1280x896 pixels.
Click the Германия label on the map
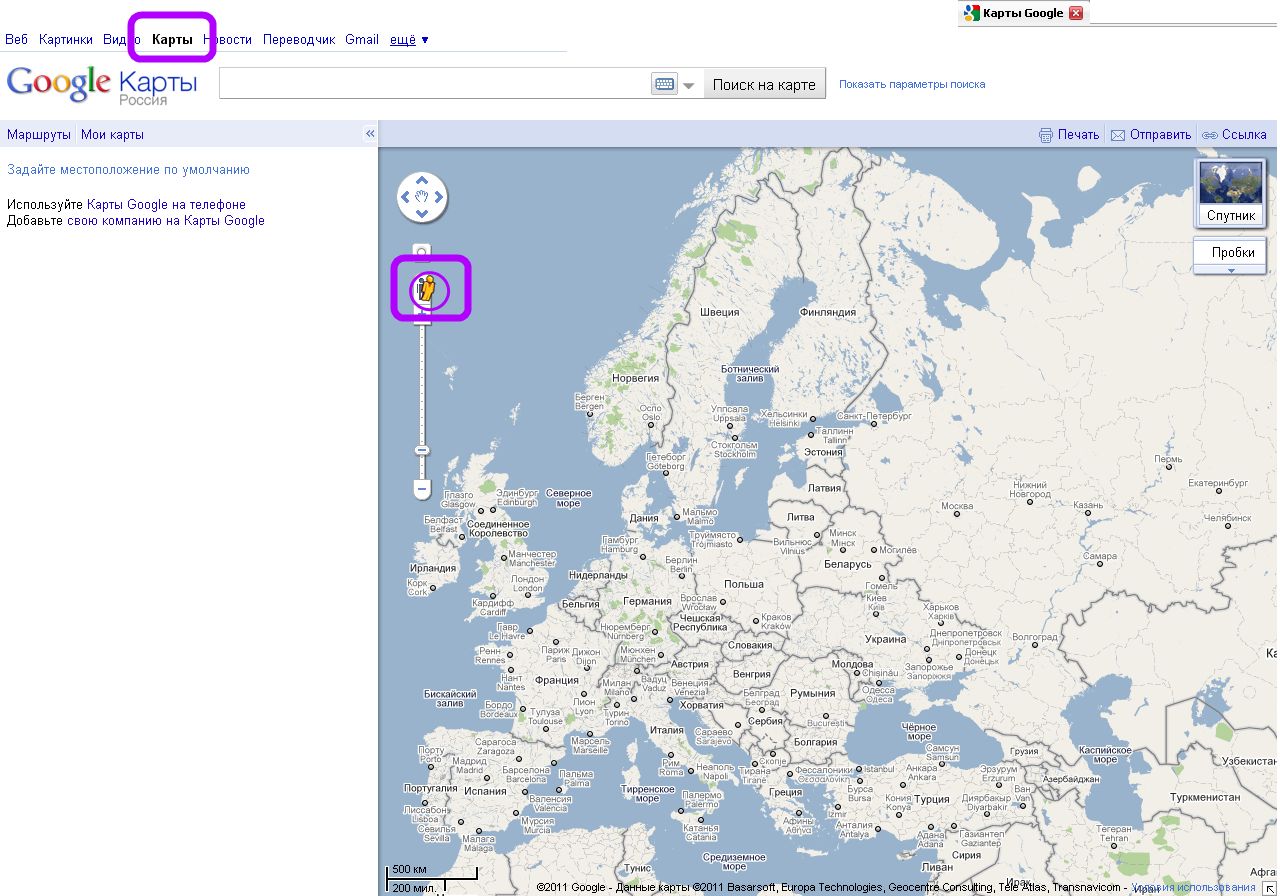point(647,602)
